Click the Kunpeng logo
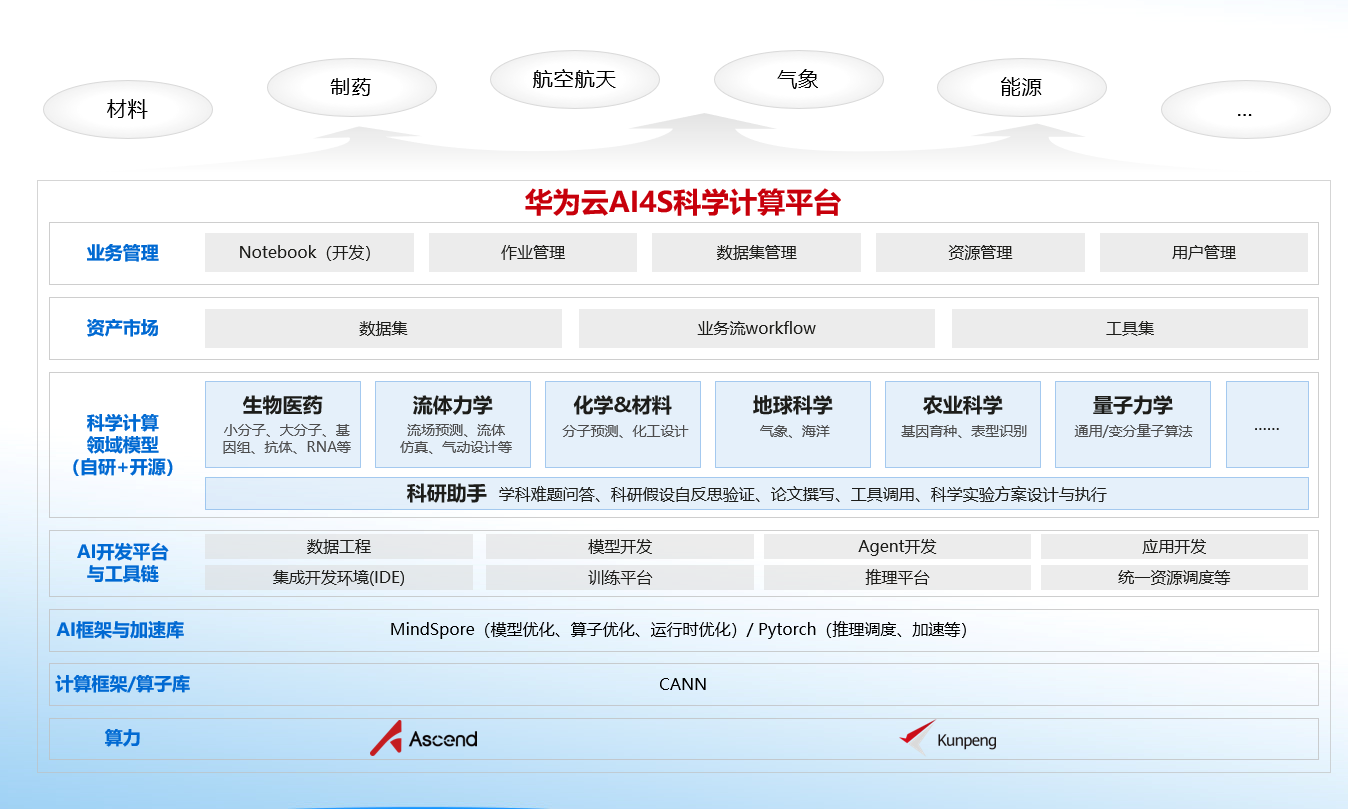The image size is (1348, 809). tap(948, 738)
